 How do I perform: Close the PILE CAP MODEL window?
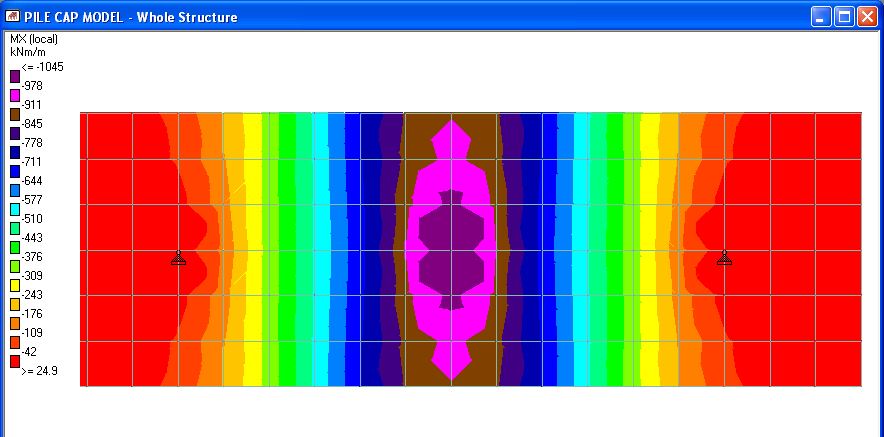[x=867, y=17]
